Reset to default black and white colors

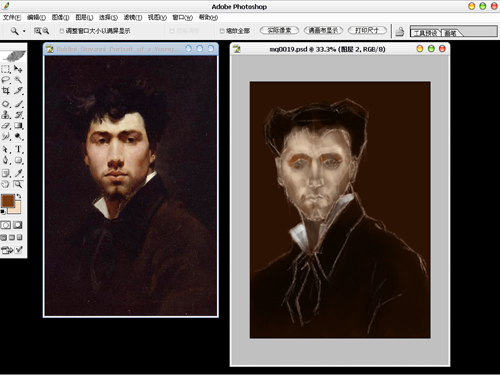3,211
